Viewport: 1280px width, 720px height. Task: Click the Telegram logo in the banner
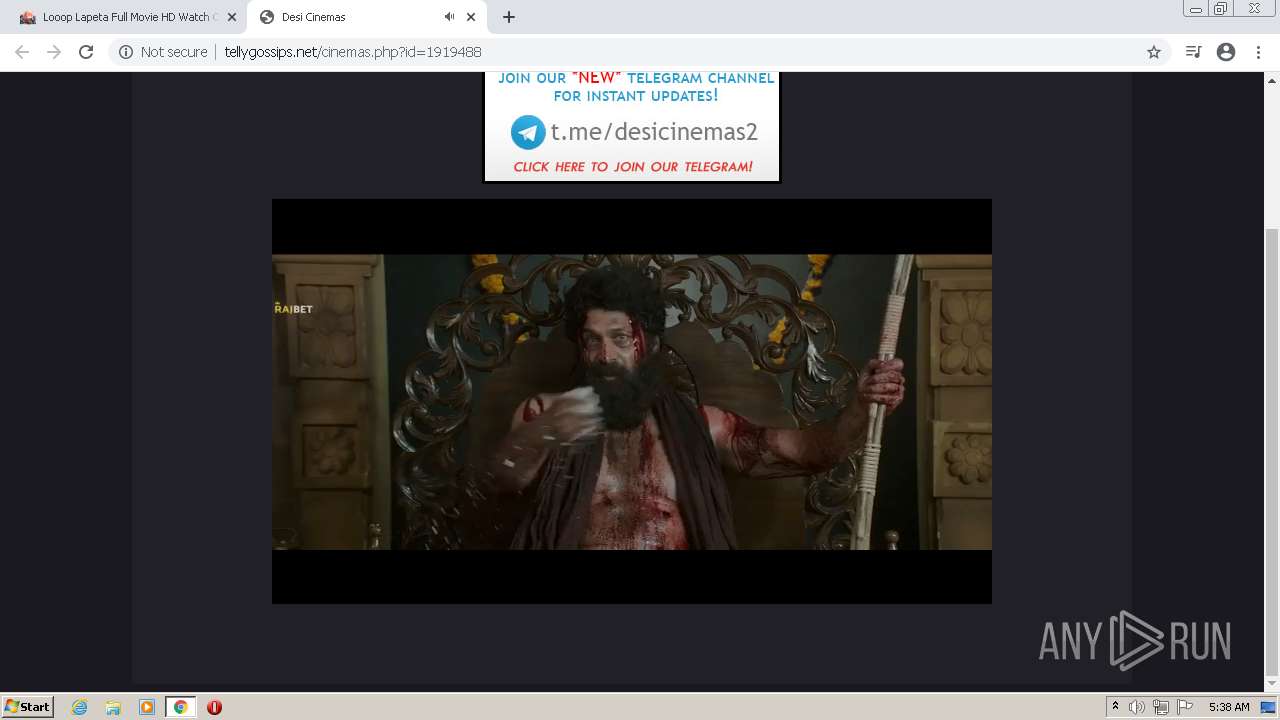(528, 132)
